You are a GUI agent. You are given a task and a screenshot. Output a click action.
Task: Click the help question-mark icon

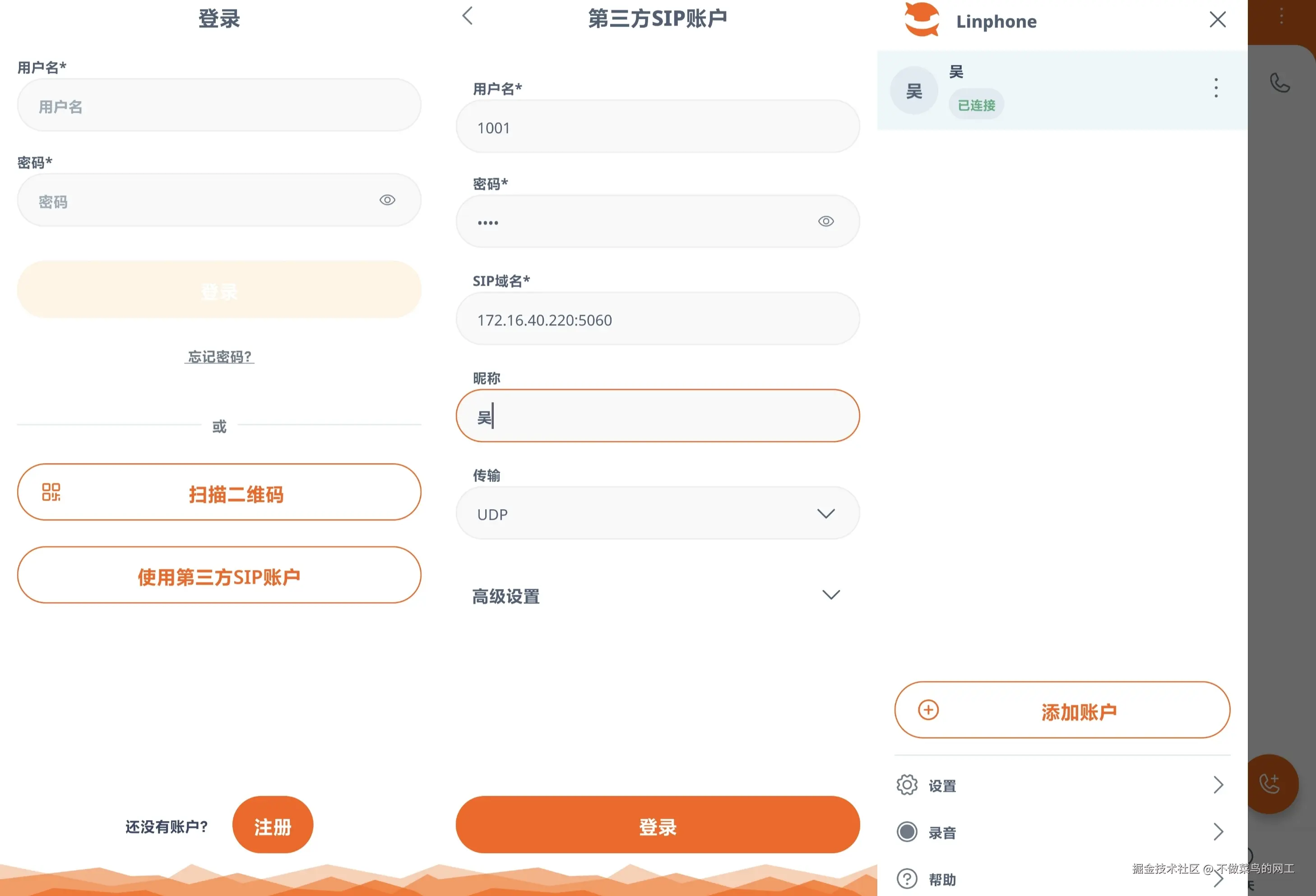(907, 879)
